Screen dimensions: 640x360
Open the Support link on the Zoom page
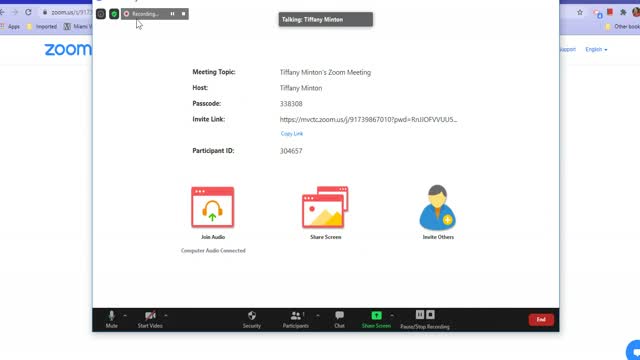point(568,49)
